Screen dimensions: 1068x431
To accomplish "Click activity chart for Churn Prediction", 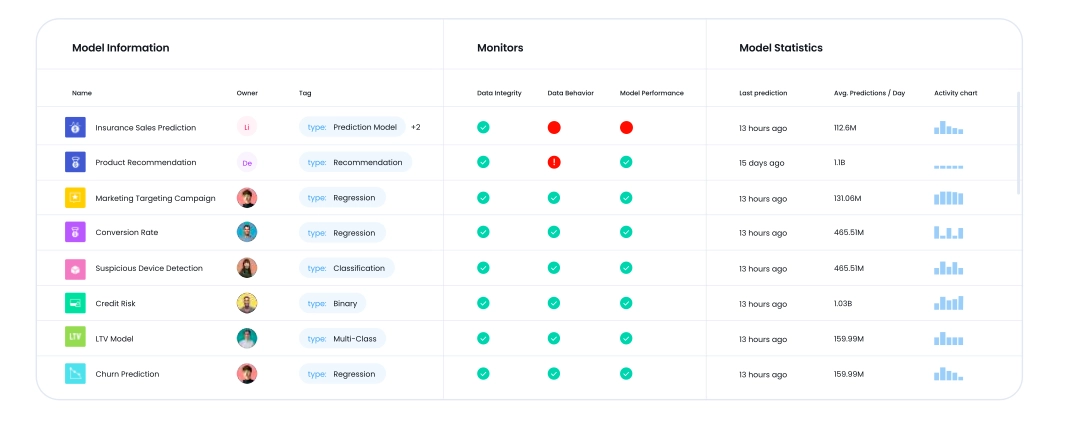I will (949, 374).
